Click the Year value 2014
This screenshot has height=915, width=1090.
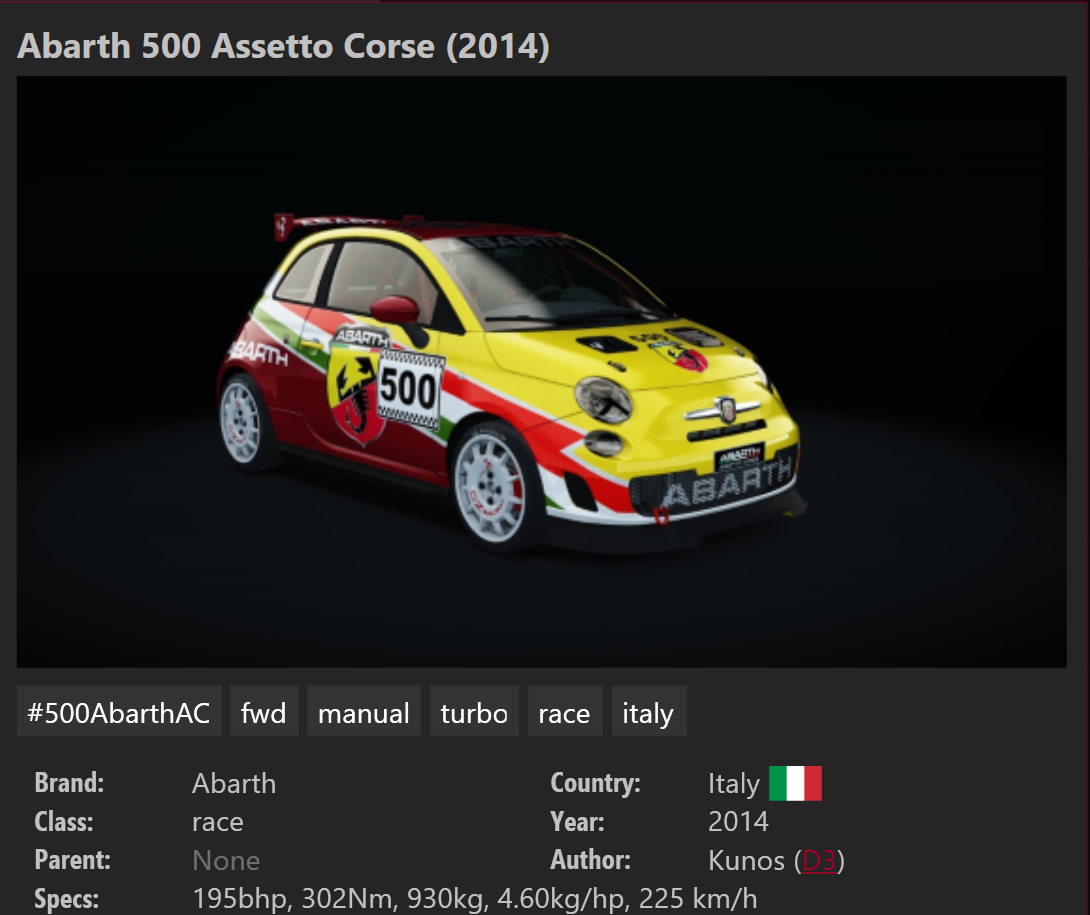pos(738,822)
